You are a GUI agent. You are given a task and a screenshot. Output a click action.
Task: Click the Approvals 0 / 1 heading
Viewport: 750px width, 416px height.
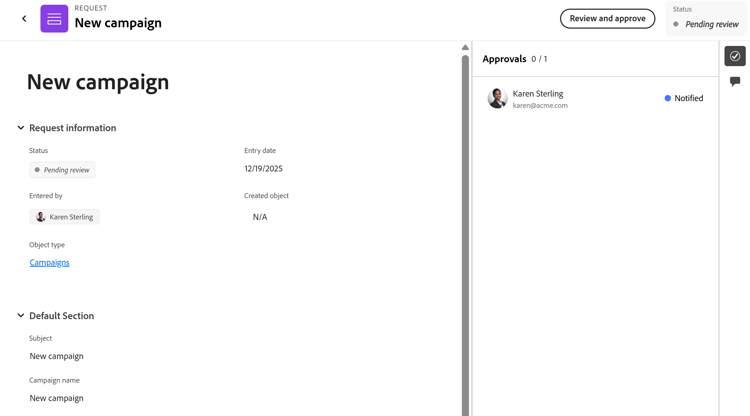tap(515, 59)
